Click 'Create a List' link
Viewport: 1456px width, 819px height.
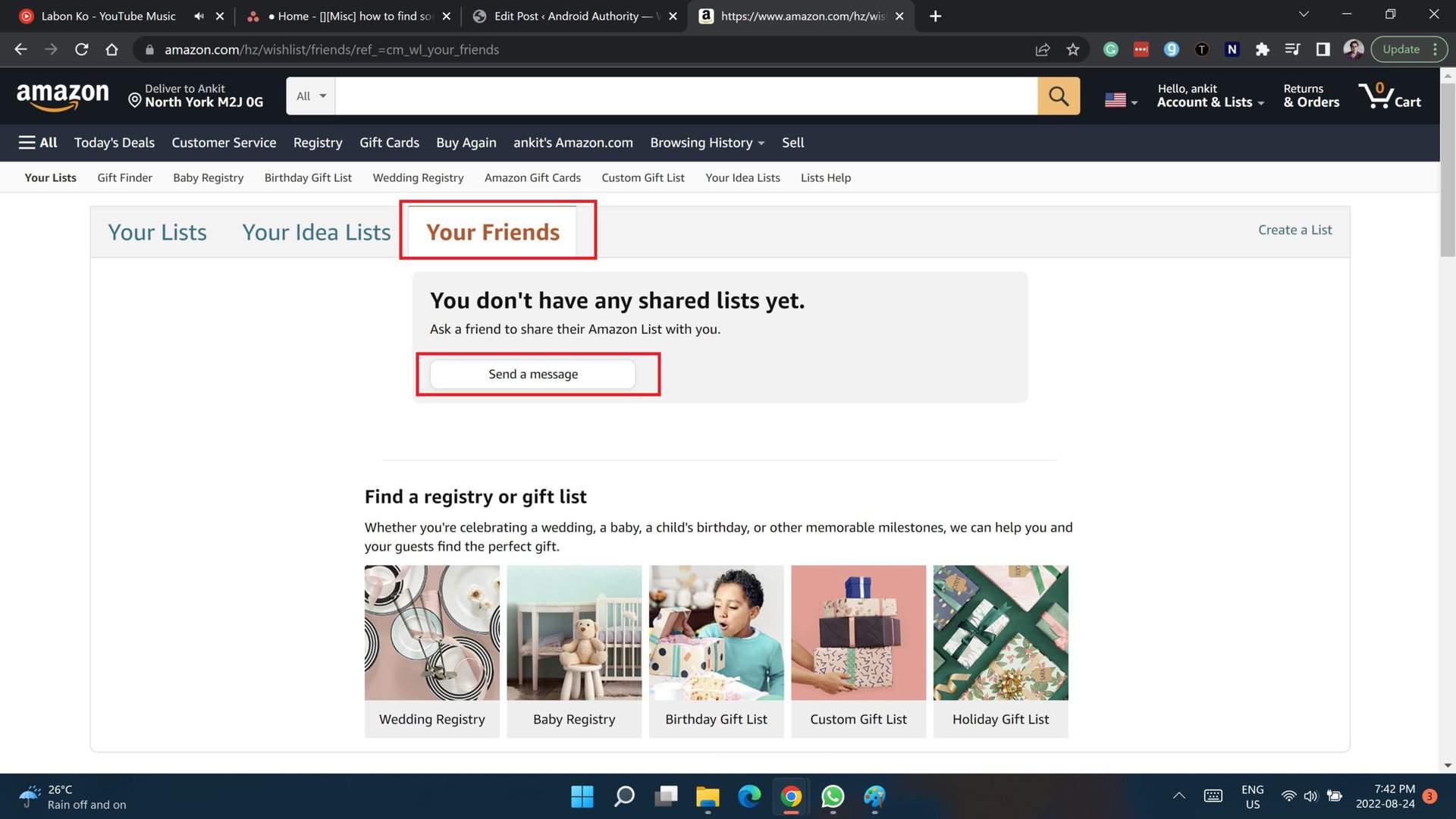point(1295,229)
